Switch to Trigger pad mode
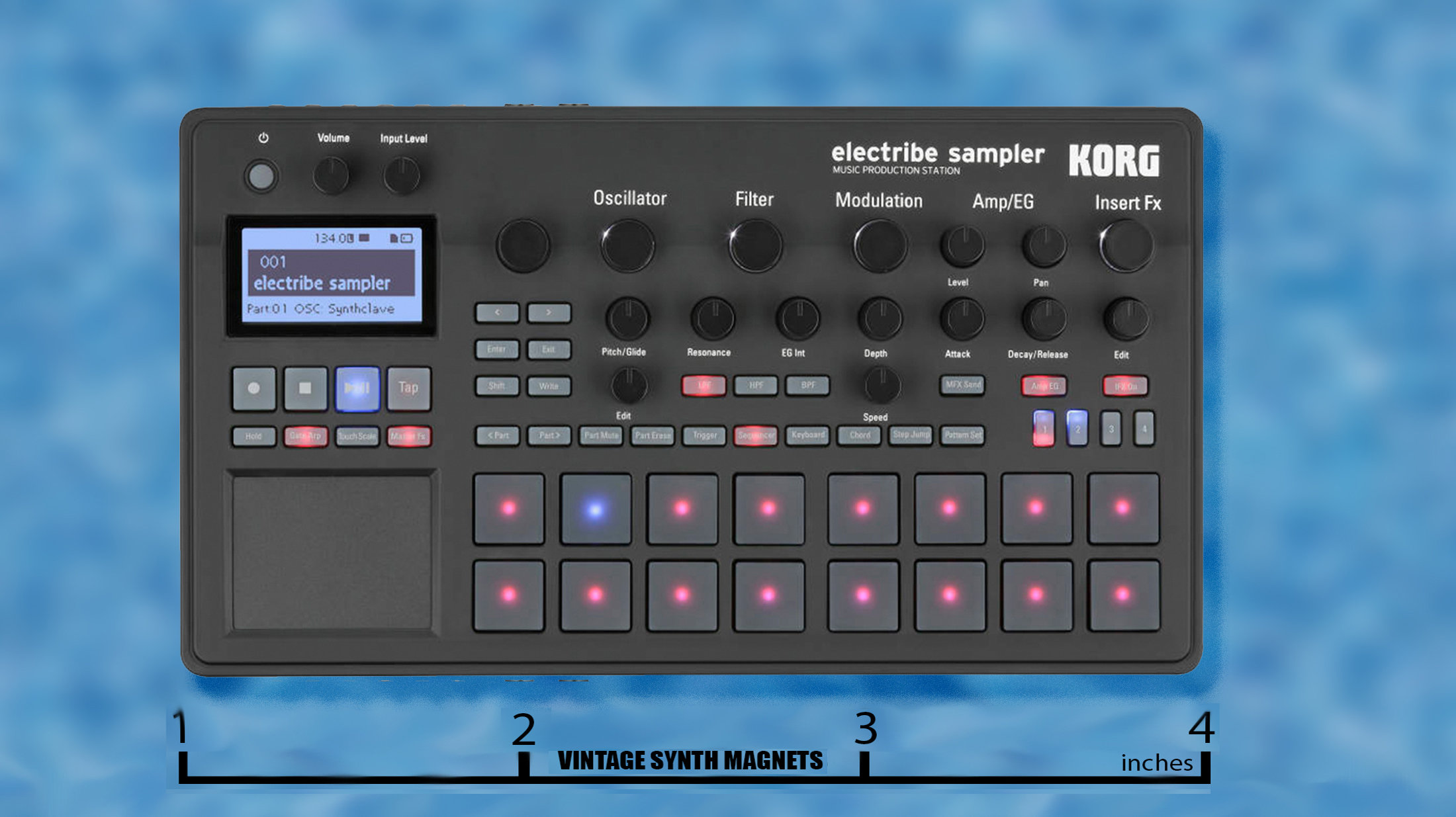1456x817 pixels. [704, 435]
